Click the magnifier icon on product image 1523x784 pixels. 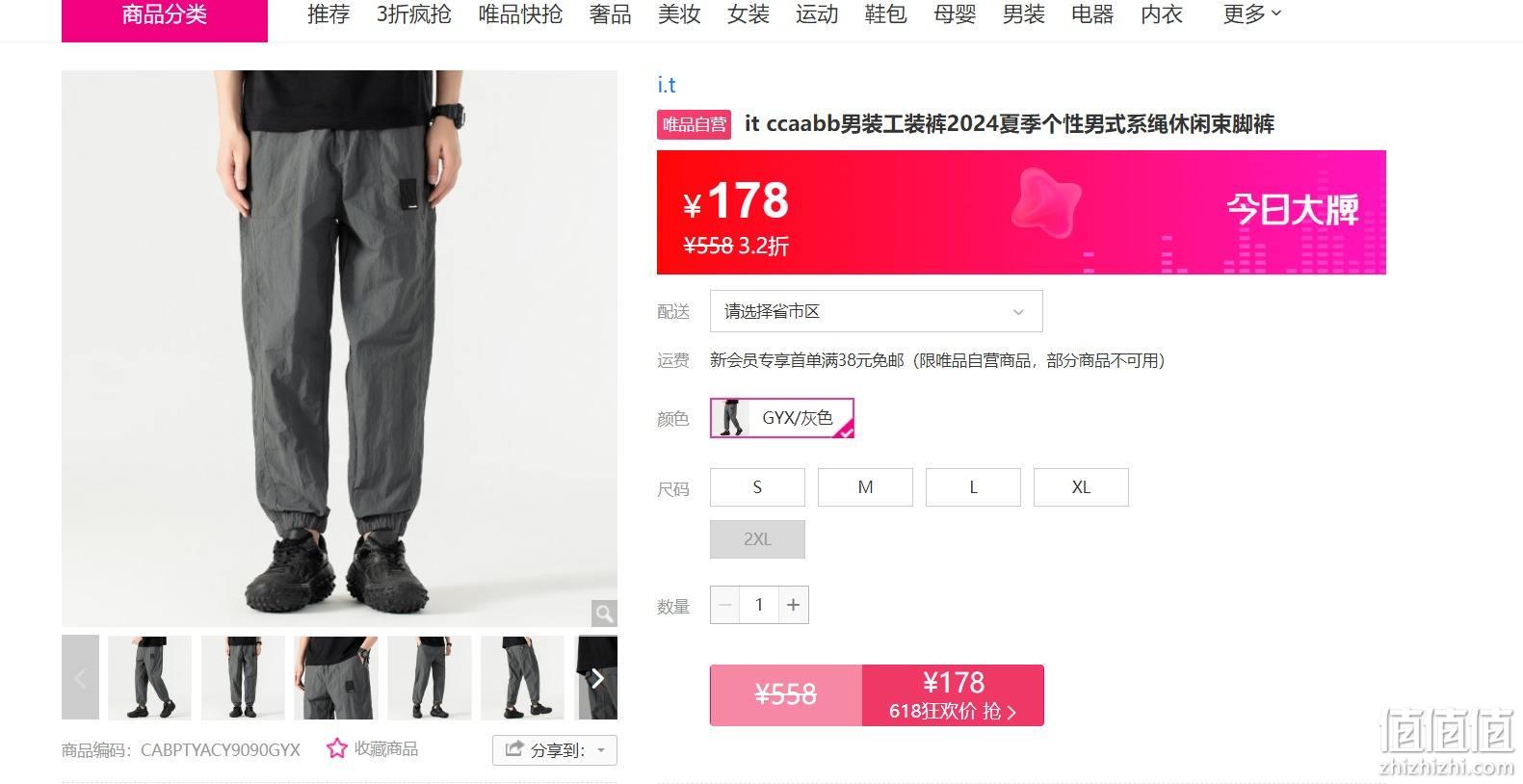click(x=603, y=613)
